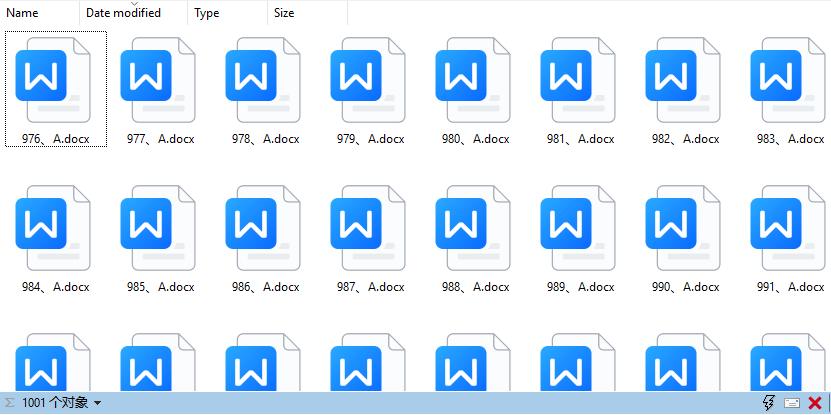Select the 978、A.docx file icon
This screenshot has width=831, height=415.
tap(263, 80)
